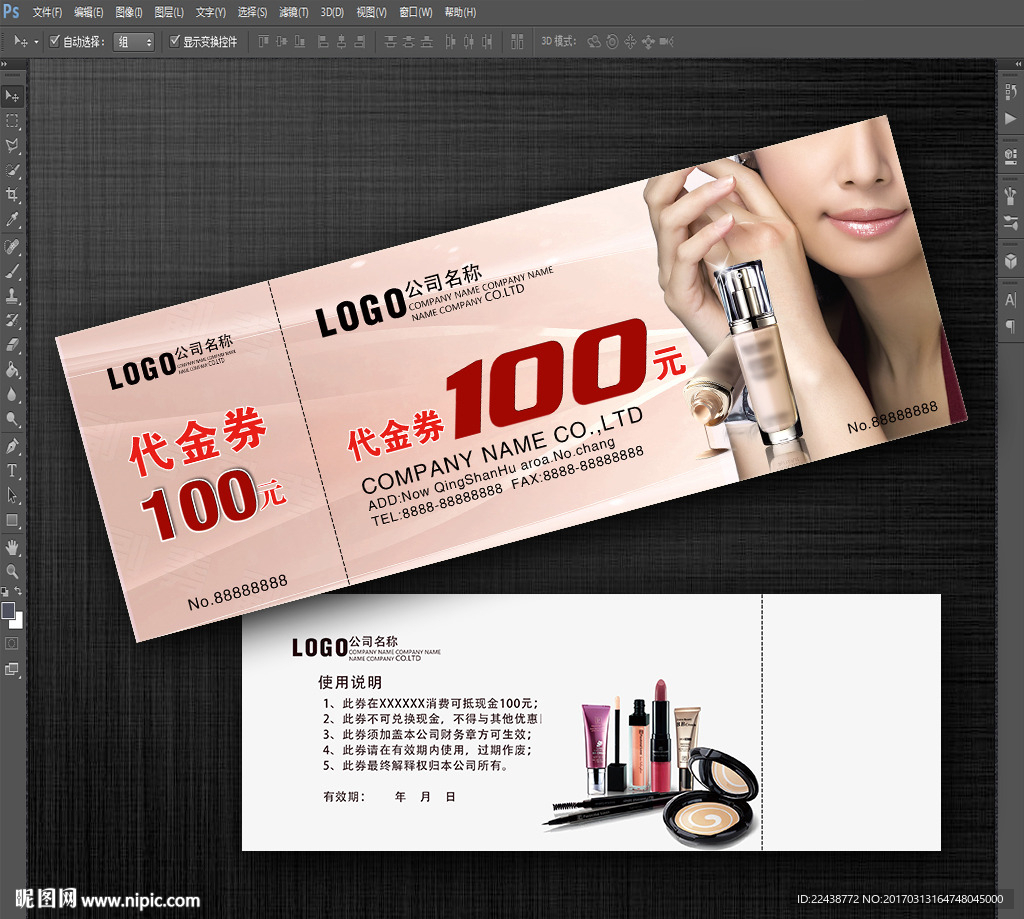Select the Dodge tool
This screenshot has width=1024, height=919.
12,419
